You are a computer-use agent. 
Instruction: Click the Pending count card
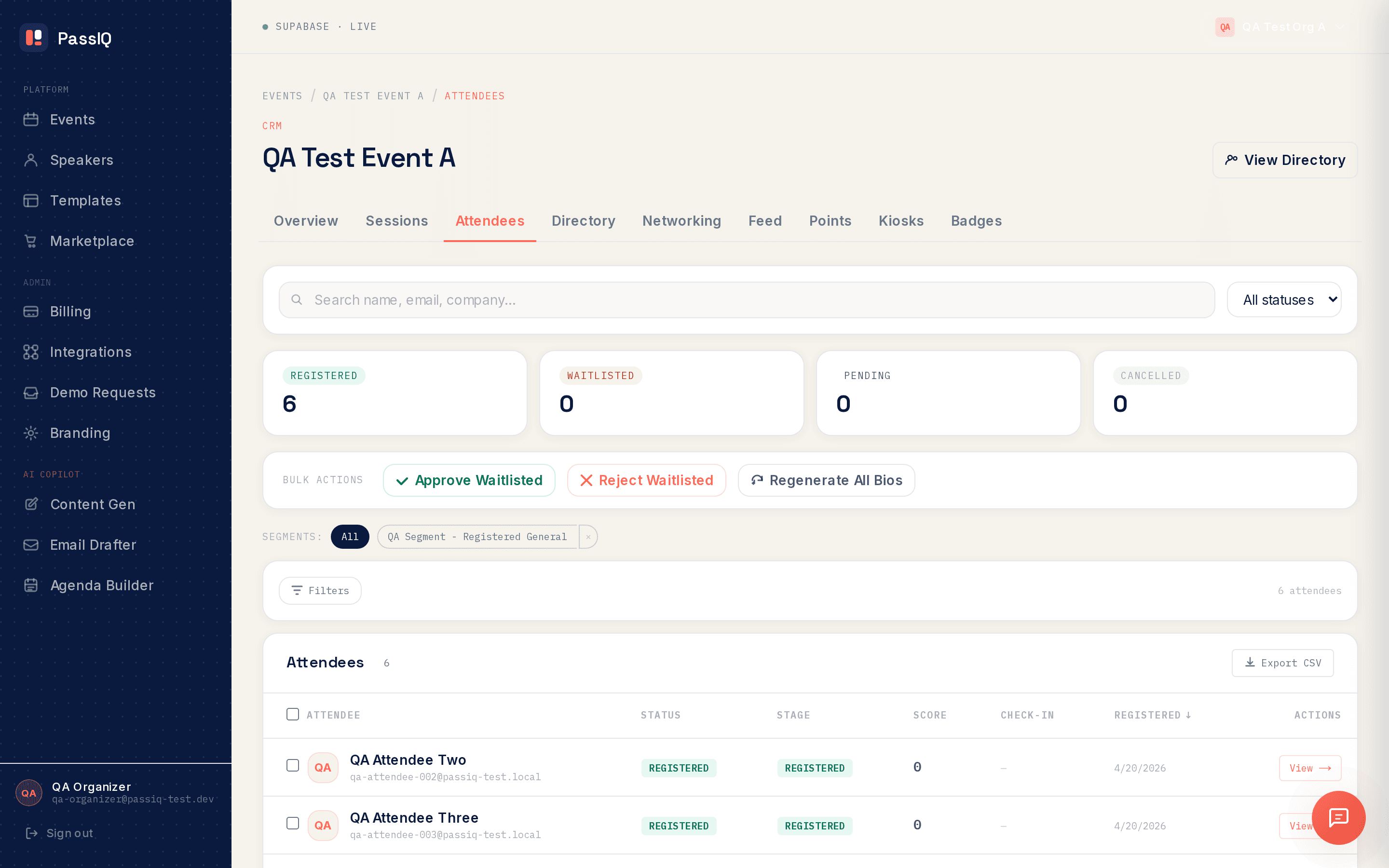point(948,393)
